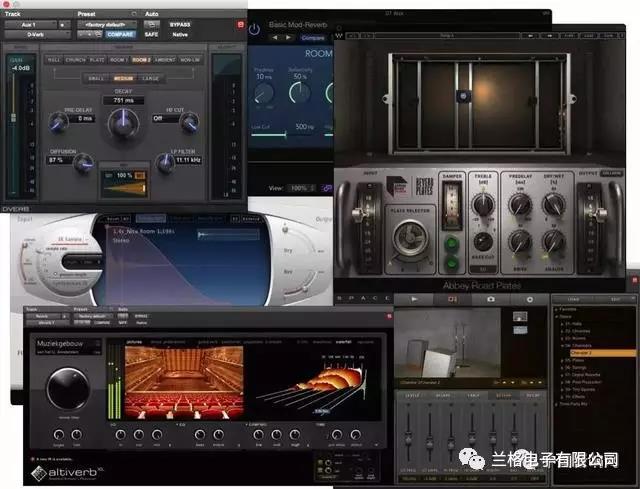Select the PLATE algorithm tab
The image size is (640, 489).
point(97,60)
